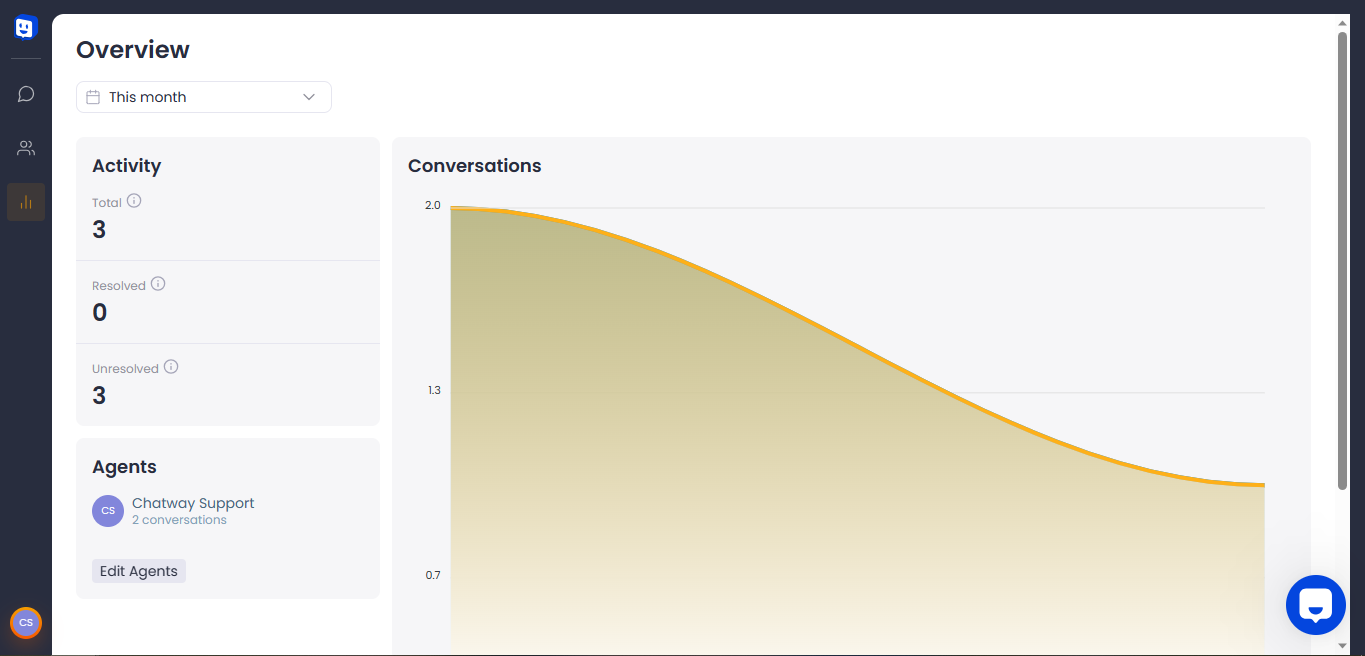Click the Unresolved count value 3
The width and height of the screenshot is (1365, 656).
coord(99,396)
